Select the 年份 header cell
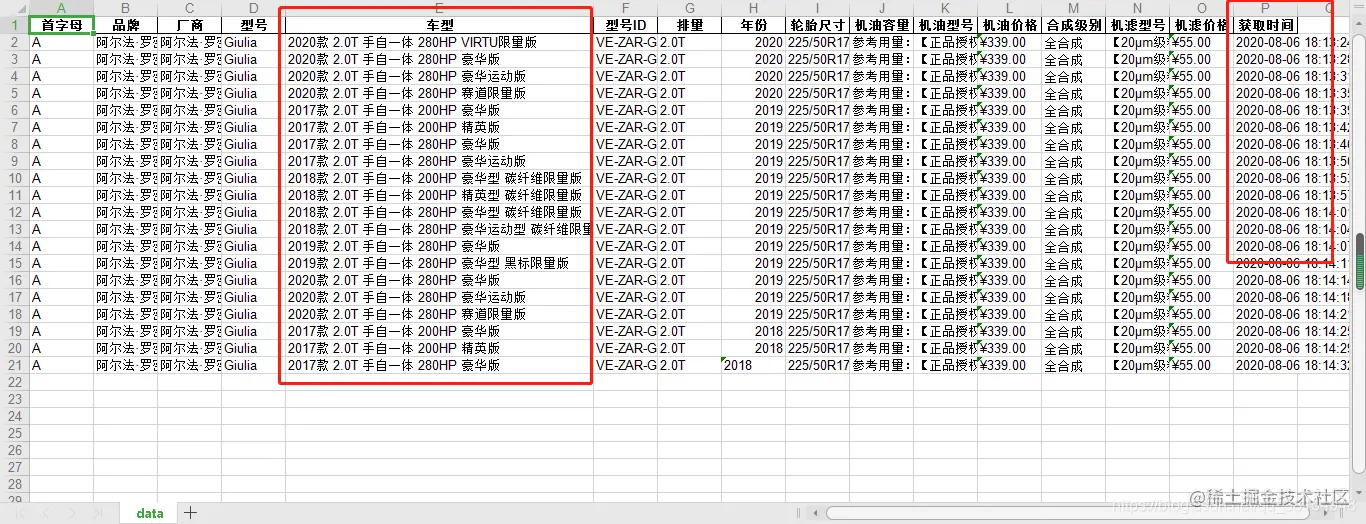This screenshot has height=524, width=1366. pos(753,25)
